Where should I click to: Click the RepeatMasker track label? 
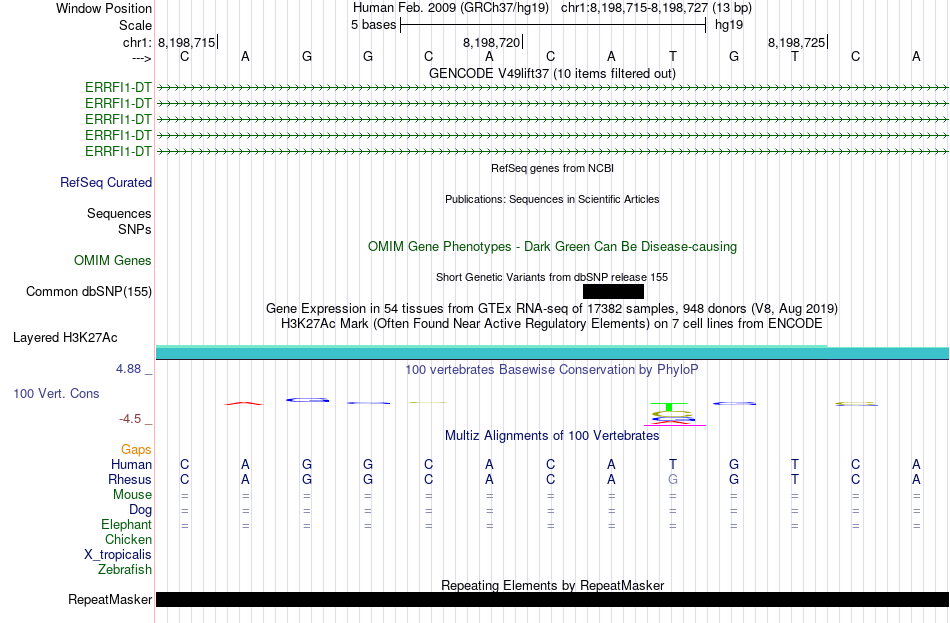click(110, 600)
